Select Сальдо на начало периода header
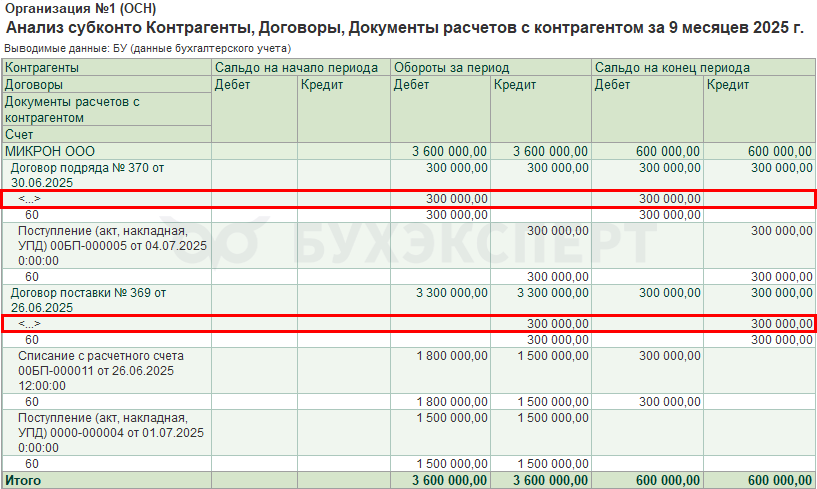The height and width of the screenshot is (489, 817). (x=301, y=67)
